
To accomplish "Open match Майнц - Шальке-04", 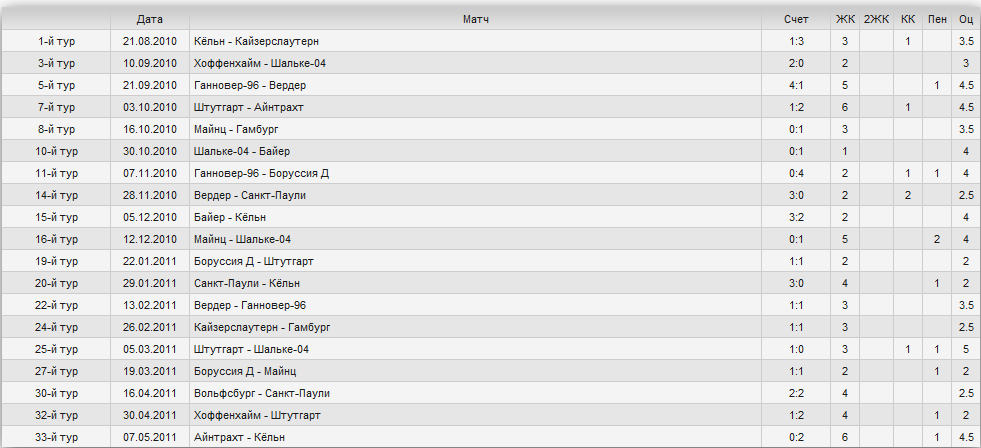I will 242,239.
